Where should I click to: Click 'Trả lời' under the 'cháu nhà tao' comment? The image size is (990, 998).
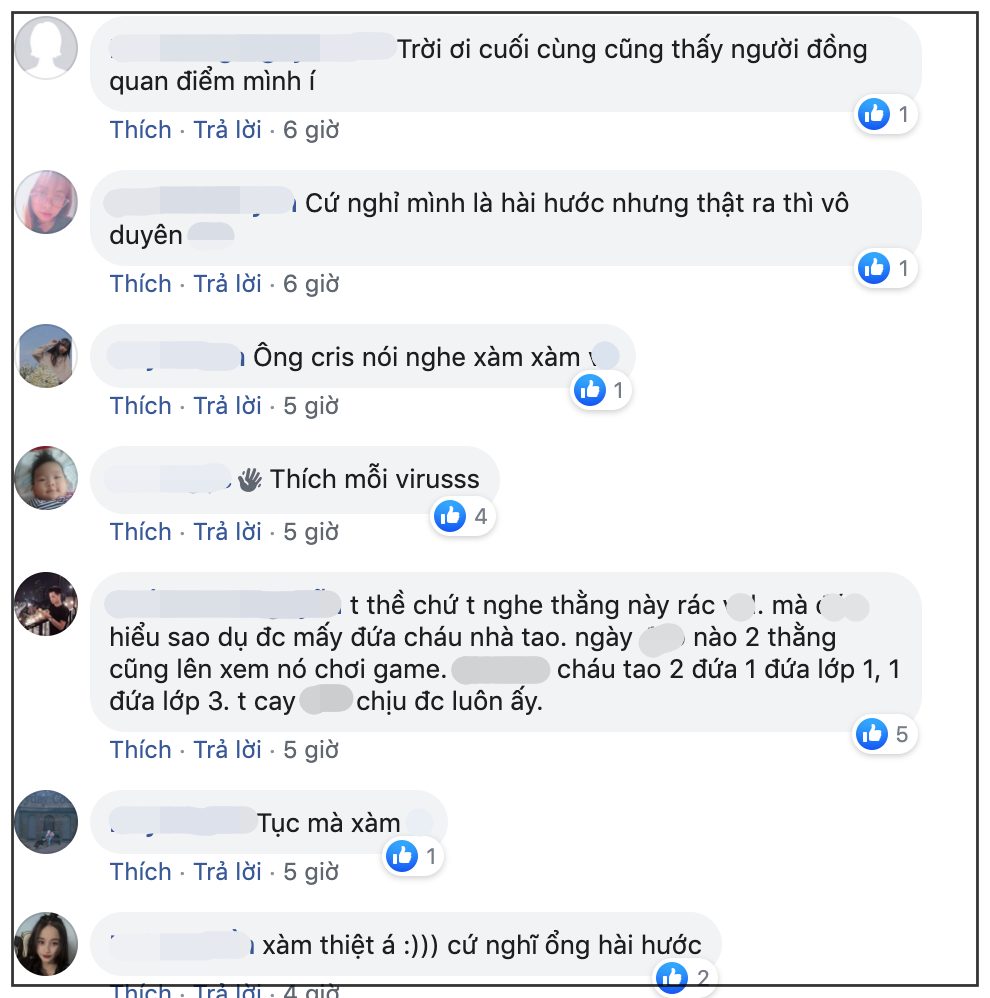pyautogui.click(x=227, y=750)
